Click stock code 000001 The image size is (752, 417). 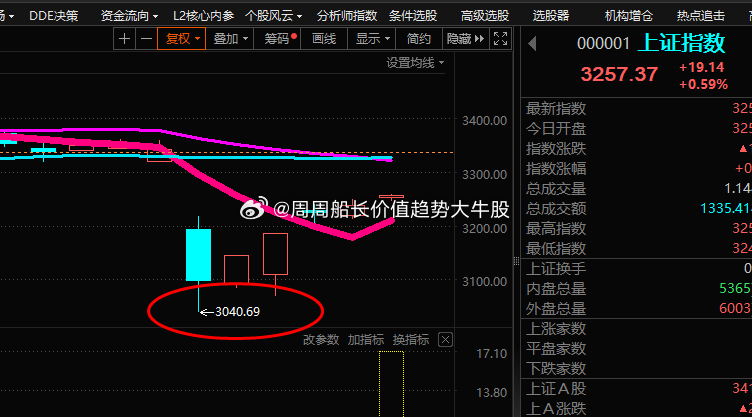tap(603, 44)
